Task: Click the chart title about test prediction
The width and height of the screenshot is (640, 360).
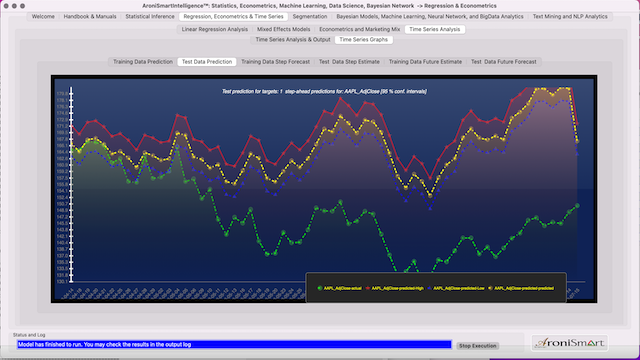Action: pos(324,91)
